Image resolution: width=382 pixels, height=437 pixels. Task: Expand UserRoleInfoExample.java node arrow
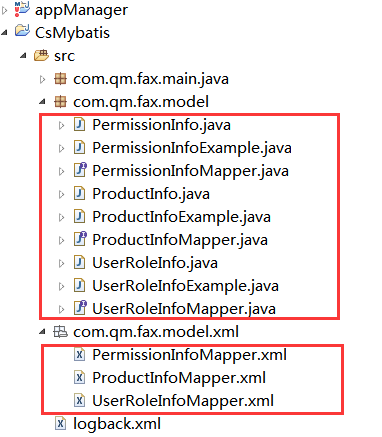pos(61,286)
